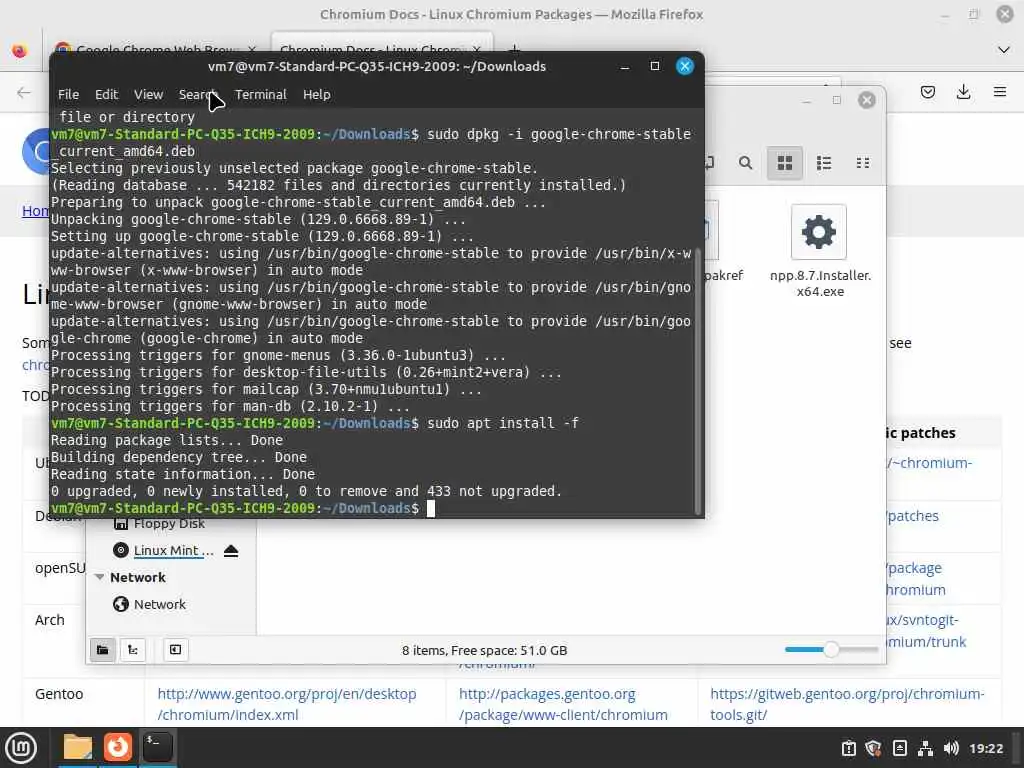The image size is (1024, 768).
Task: Show places sidebar via folder button
Action: (x=103, y=650)
